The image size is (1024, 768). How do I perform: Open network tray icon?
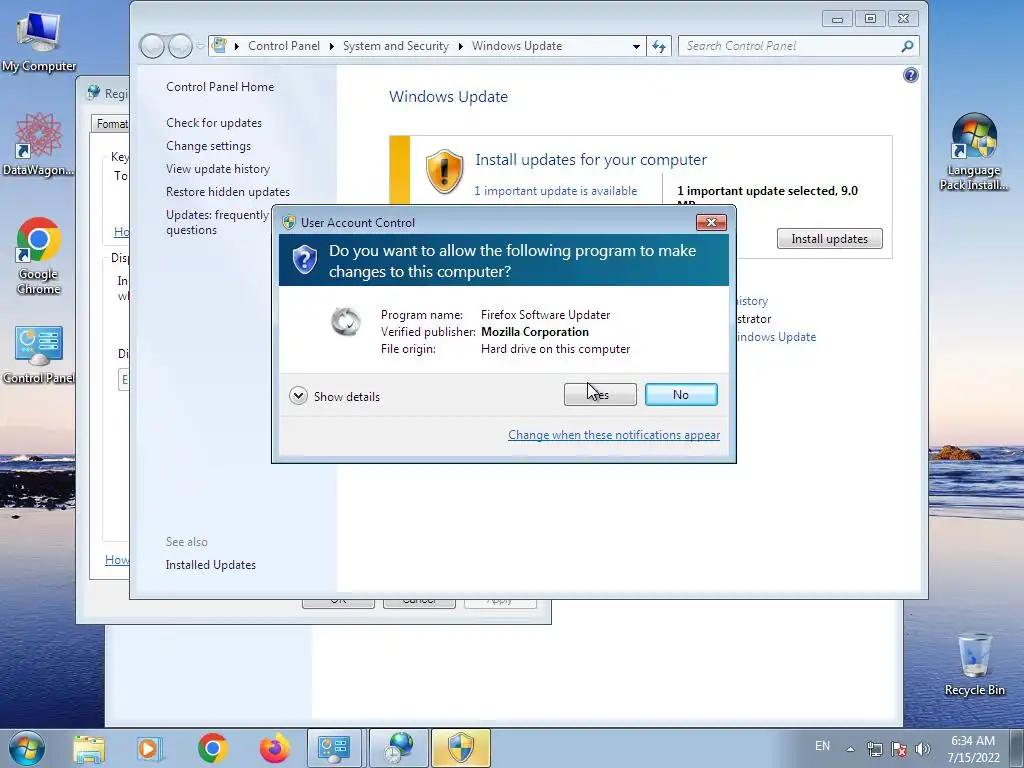(x=874, y=749)
